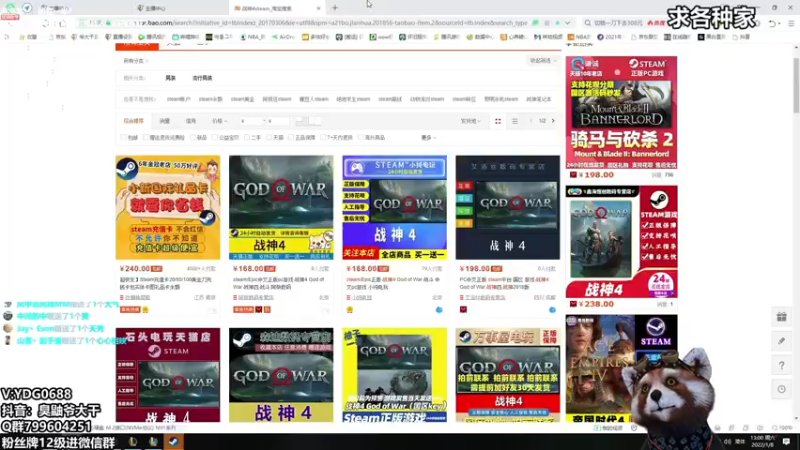
Task: Open the wow bookmark in bookmarks bar
Action: pos(381,37)
